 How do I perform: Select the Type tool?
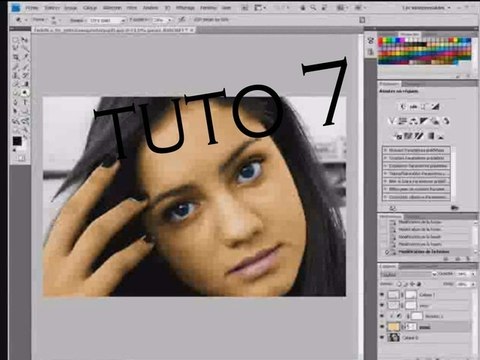tap(25, 102)
